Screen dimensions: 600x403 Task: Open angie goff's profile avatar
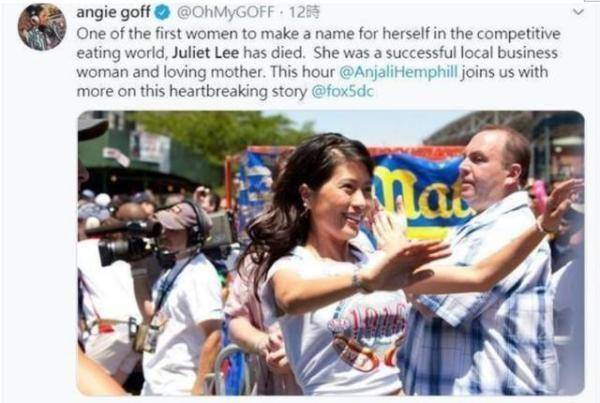(x=42, y=27)
